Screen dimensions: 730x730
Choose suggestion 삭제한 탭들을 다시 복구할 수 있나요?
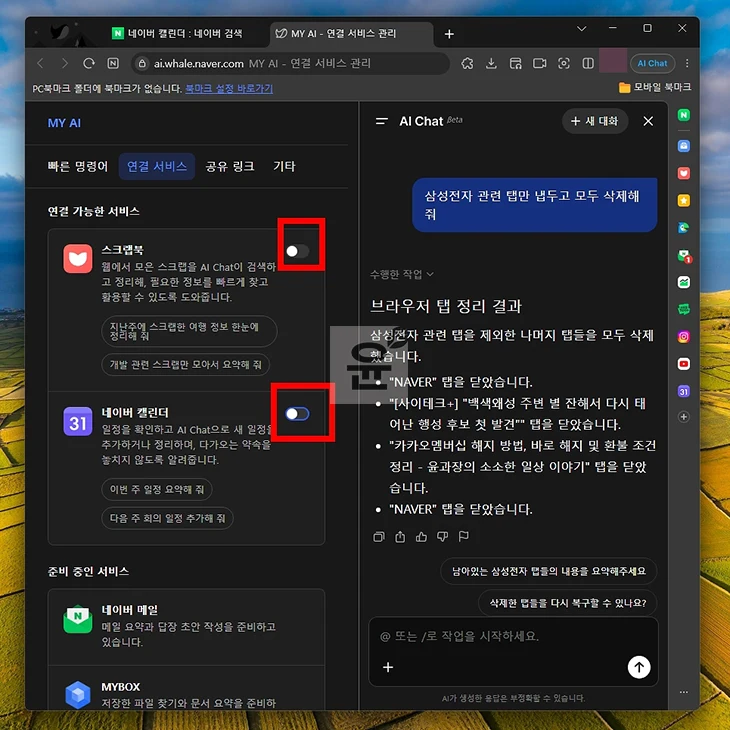568,603
